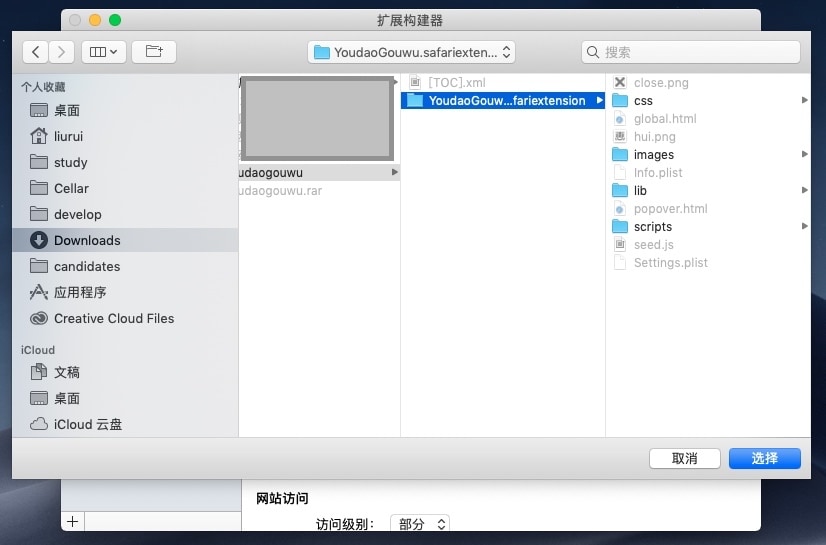Image resolution: width=826 pixels, height=545 pixels.
Task: Select the liurui home folder
Action: [68, 136]
